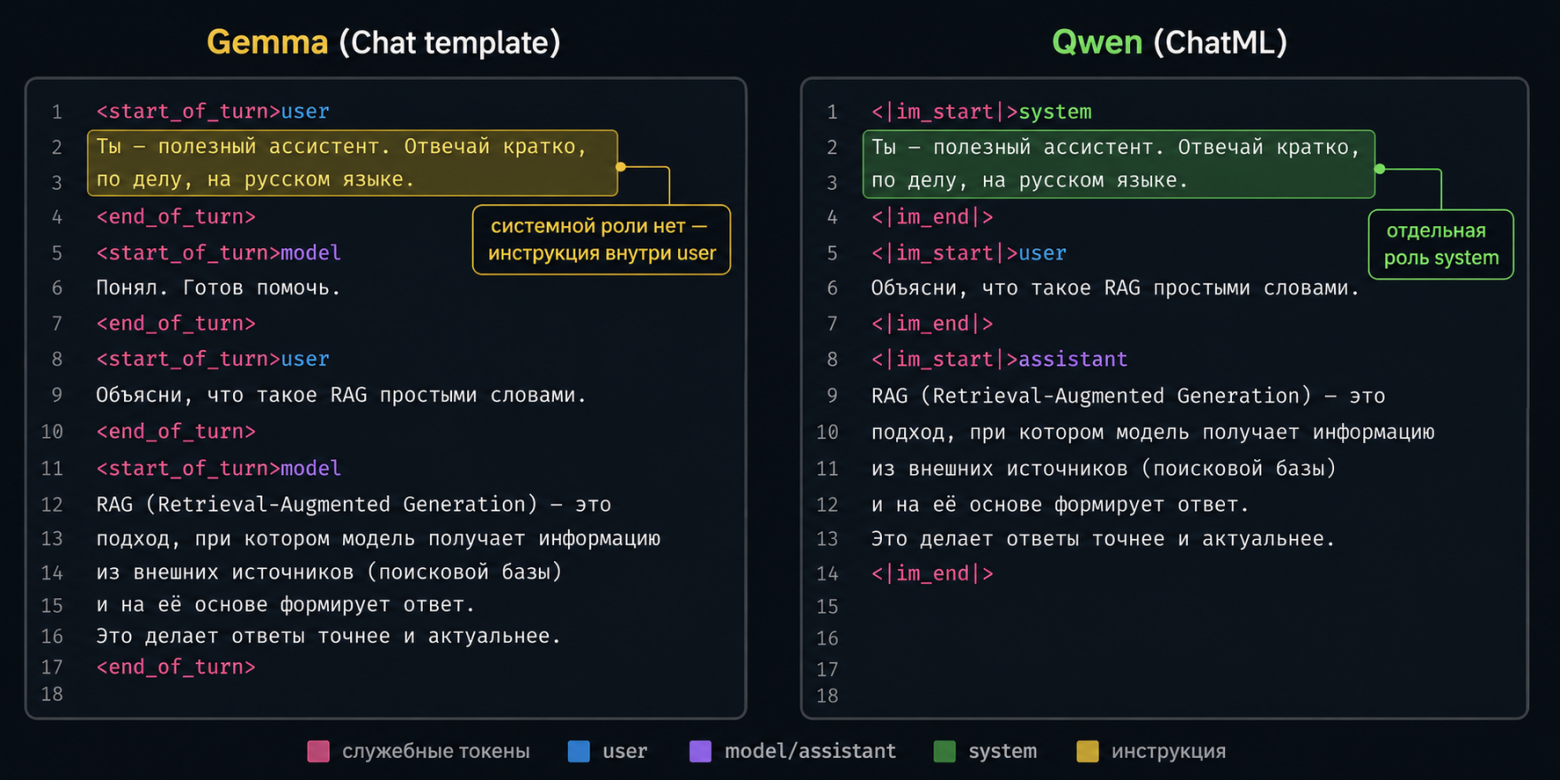Image resolution: width=1560 pixels, height=780 pixels.
Task: Select the Qwen (ChatML) heading
Action: click(1169, 43)
